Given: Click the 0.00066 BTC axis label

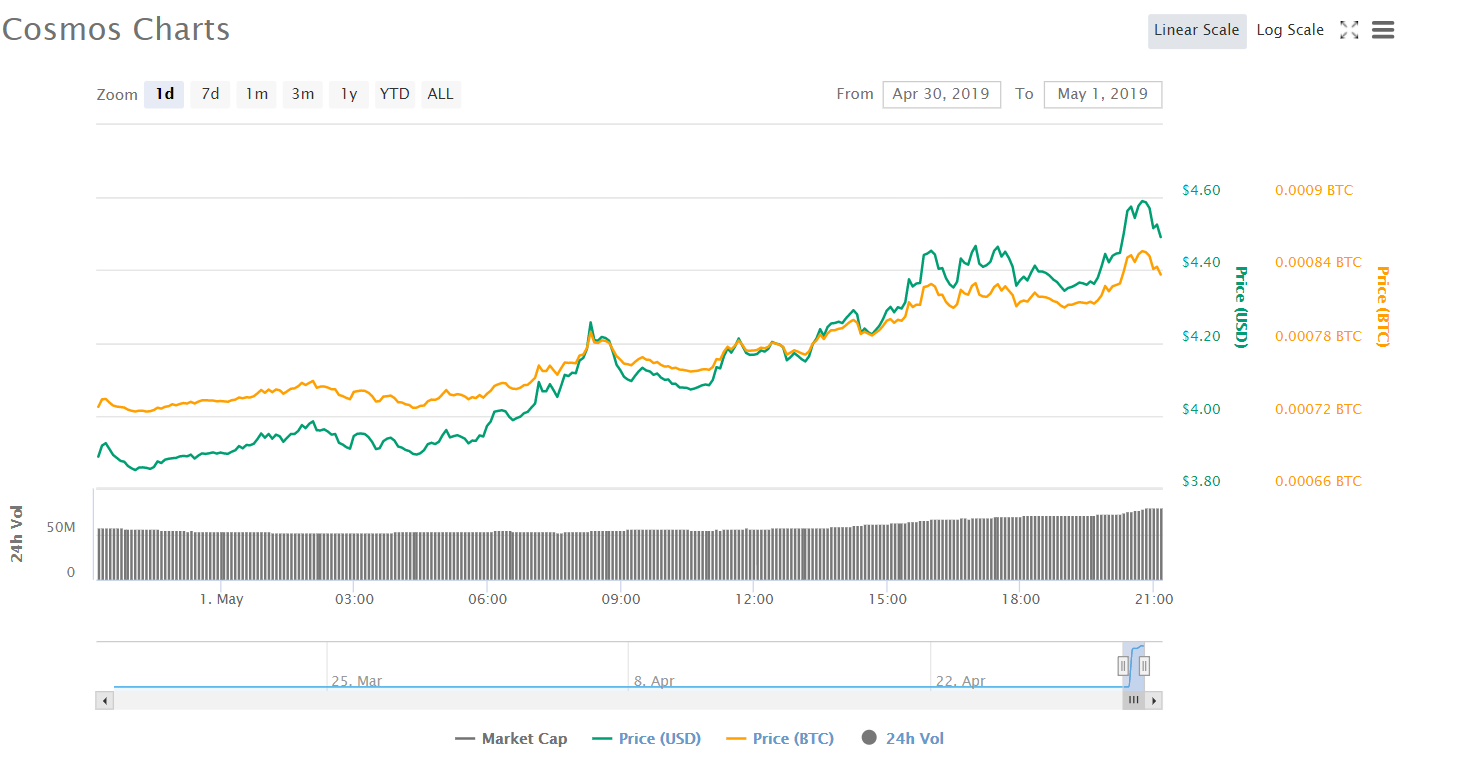Looking at the screenshot, I should [1318, 481].
